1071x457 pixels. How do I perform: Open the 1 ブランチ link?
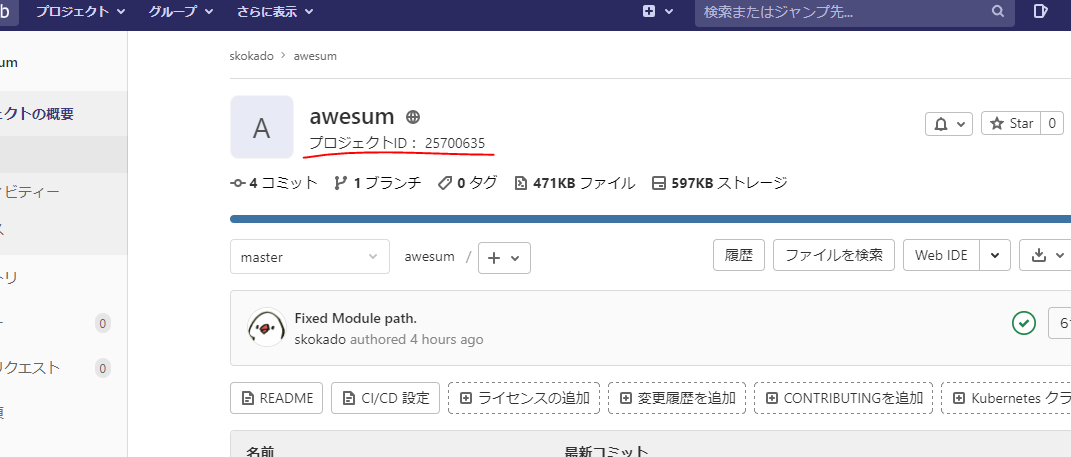point(377,182)
